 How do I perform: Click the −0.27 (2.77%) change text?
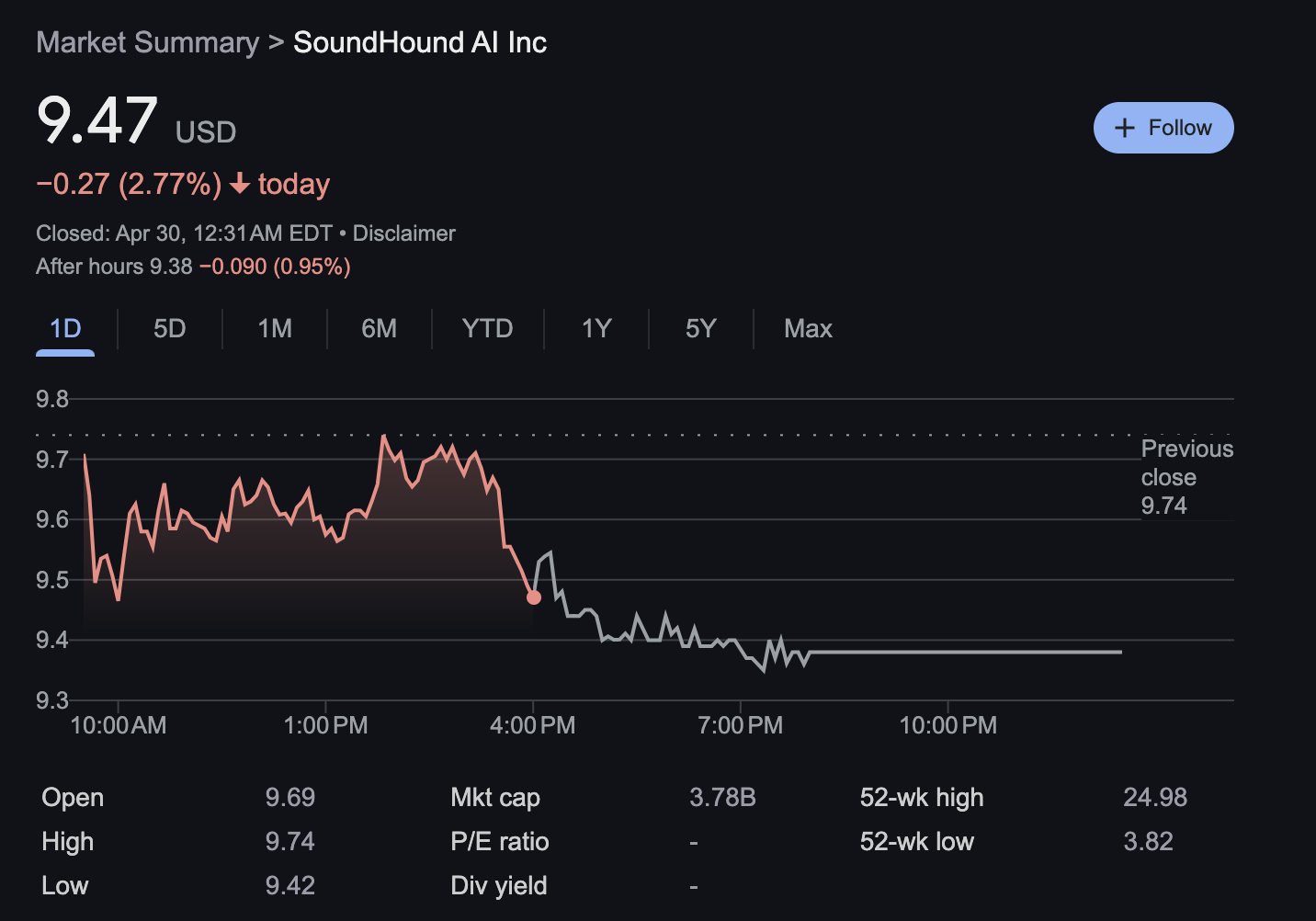tap(129, 184)
